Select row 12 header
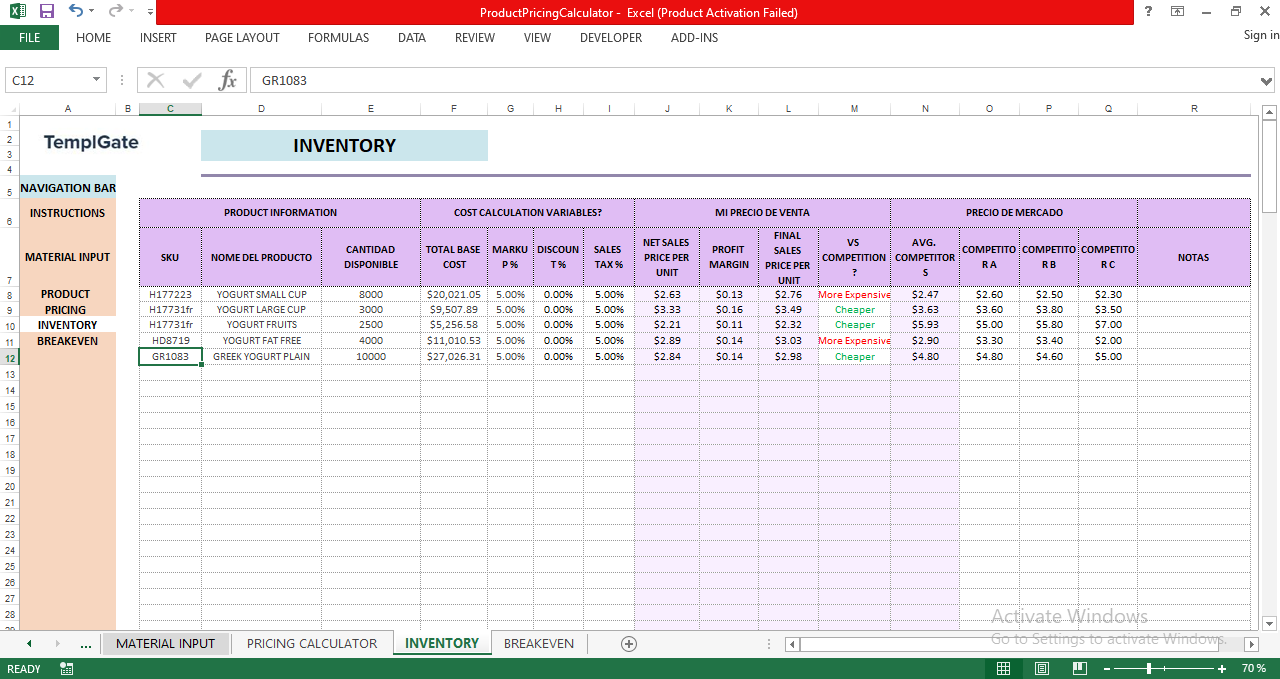The width and height of the screenshot is (1280, 679). pyautogui.click(x=9, y=357)
